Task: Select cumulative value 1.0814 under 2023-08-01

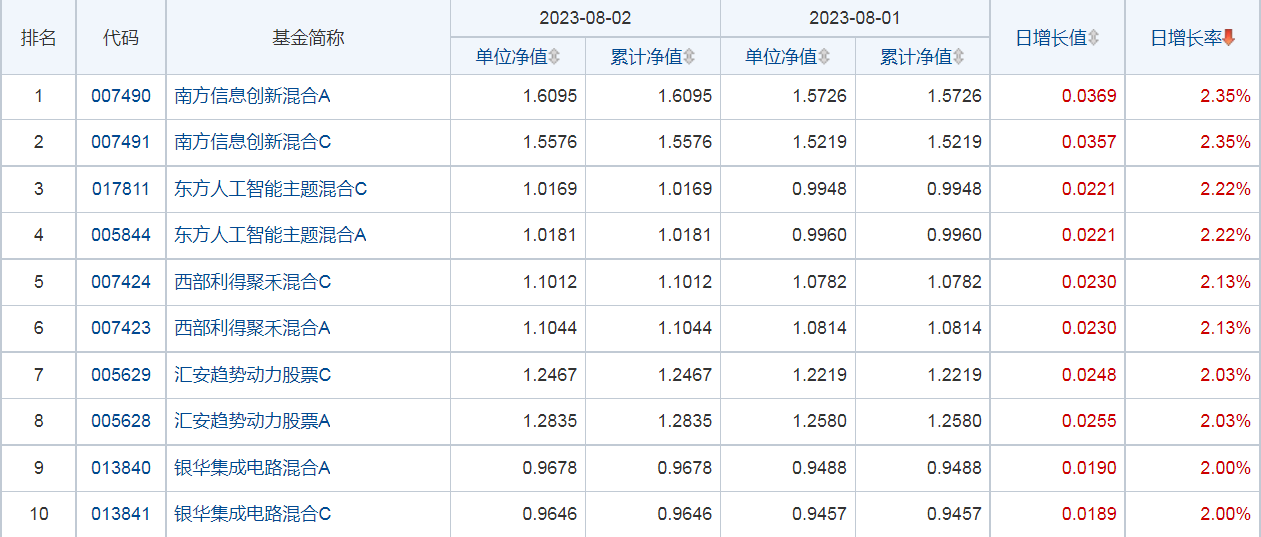Action: [954, 328]
